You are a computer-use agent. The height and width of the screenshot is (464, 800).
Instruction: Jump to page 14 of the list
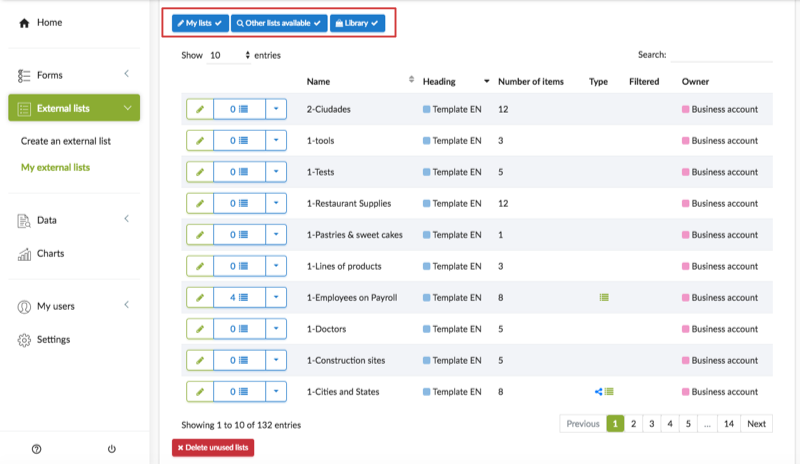729,424
